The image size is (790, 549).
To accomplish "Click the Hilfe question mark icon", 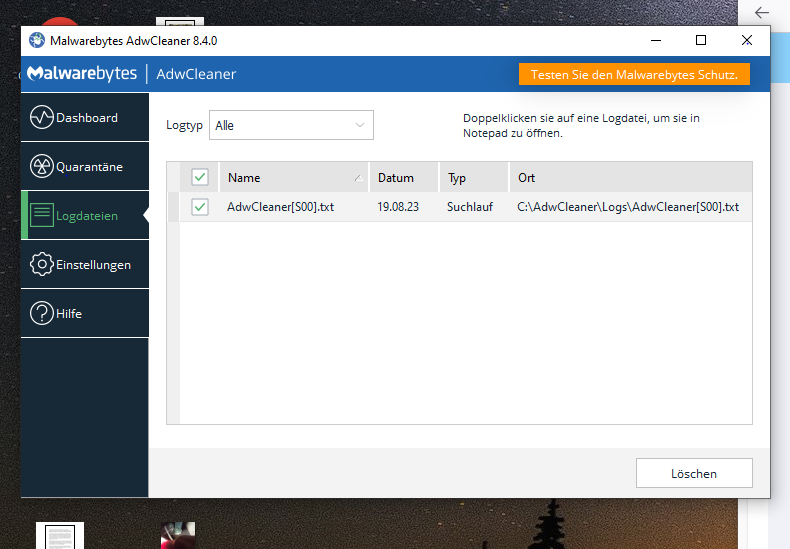I will (x=42, y=313).
